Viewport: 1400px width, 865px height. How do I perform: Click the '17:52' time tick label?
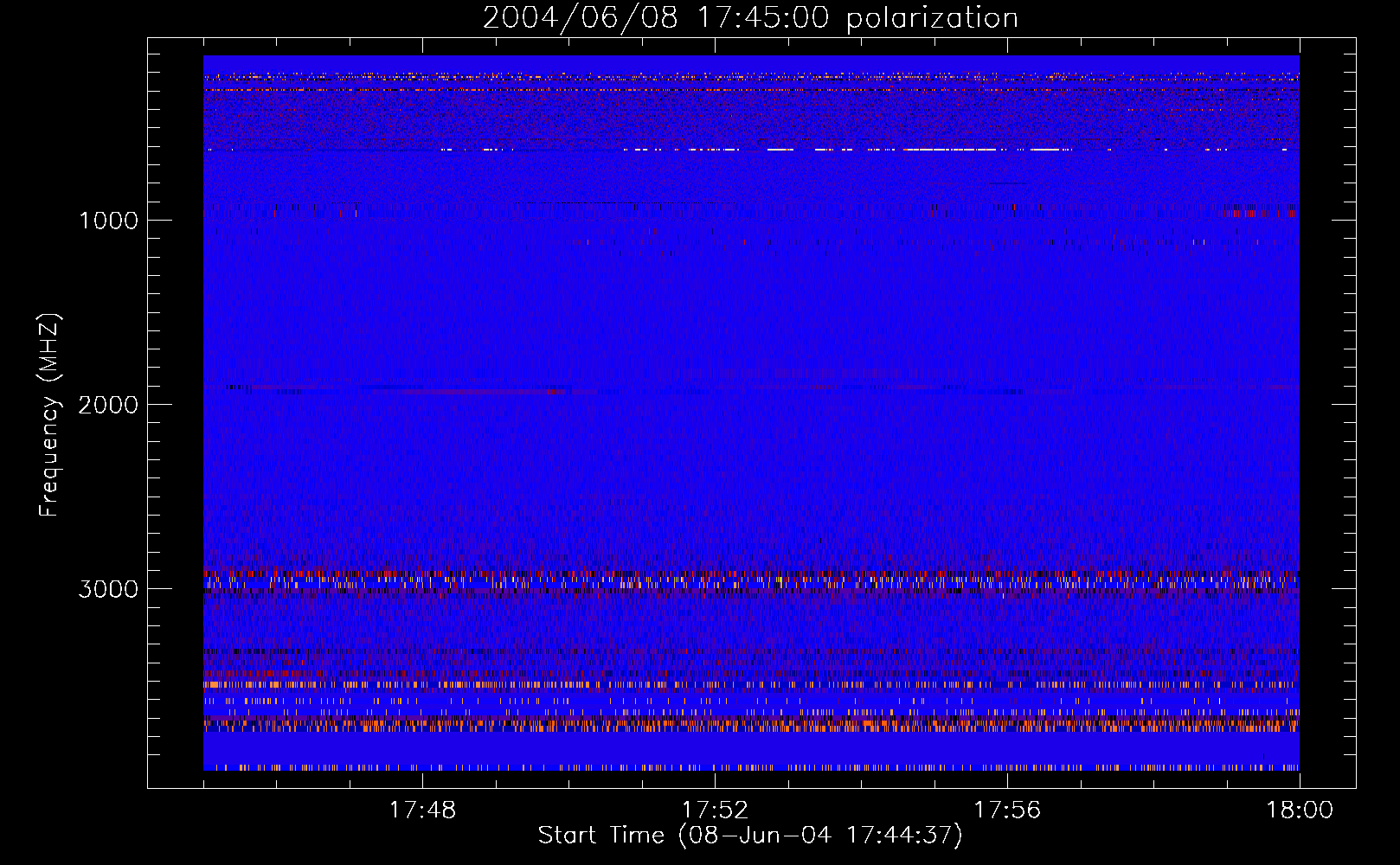(x=715, y=811)
